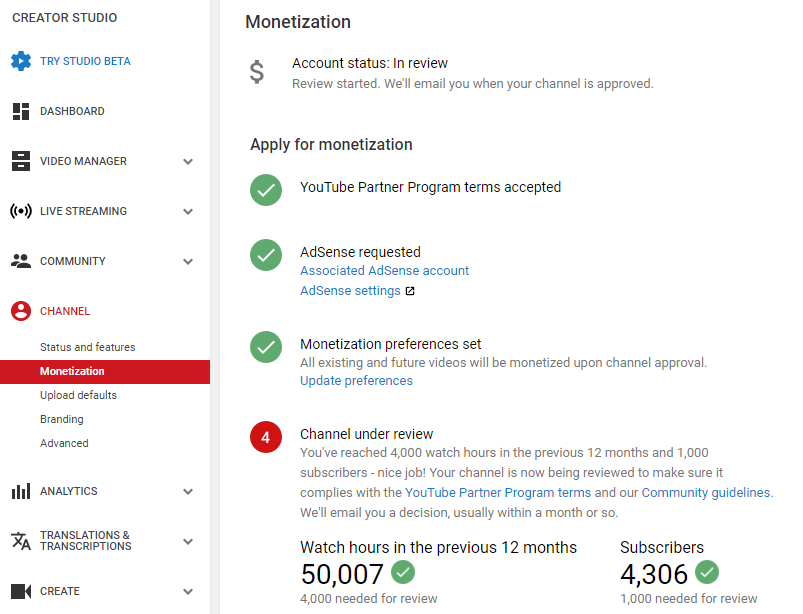Image resolution: width=803 pixels, height=614 pixels.
Task: Click the 1,000 needed for review text
Action: tap(689, 599)
